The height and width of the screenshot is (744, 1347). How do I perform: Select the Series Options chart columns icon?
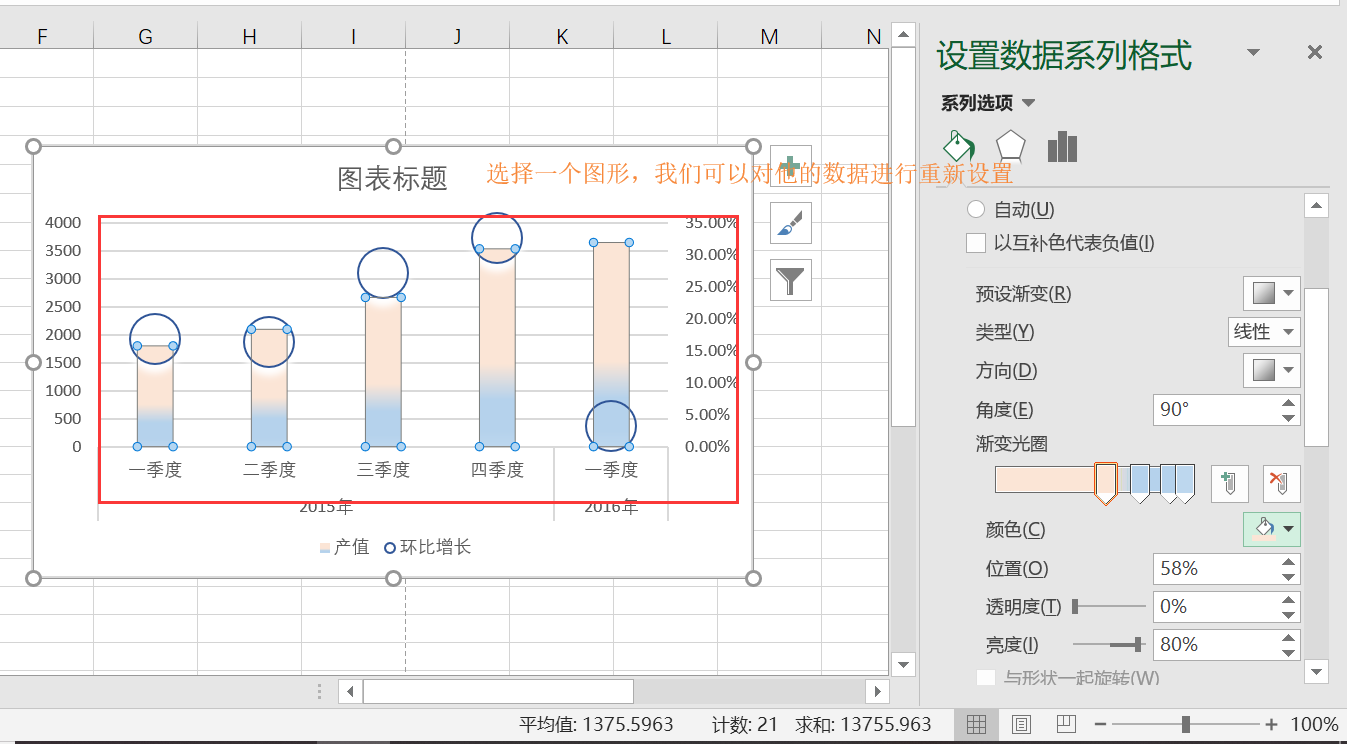click(1062, 146)
